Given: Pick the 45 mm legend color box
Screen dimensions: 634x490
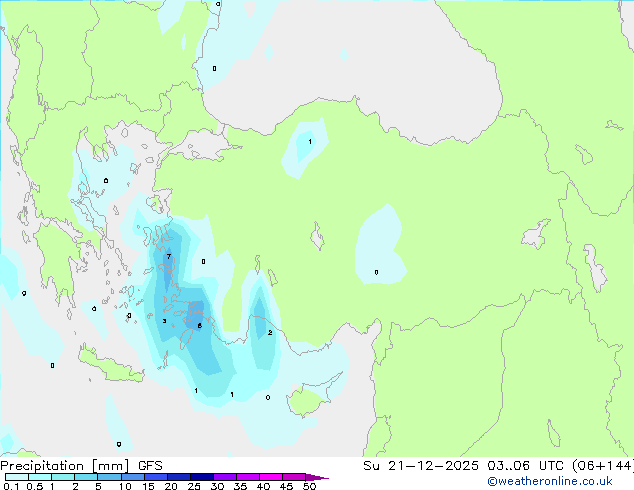Looking at the screenshot, I should click(294, 477).
